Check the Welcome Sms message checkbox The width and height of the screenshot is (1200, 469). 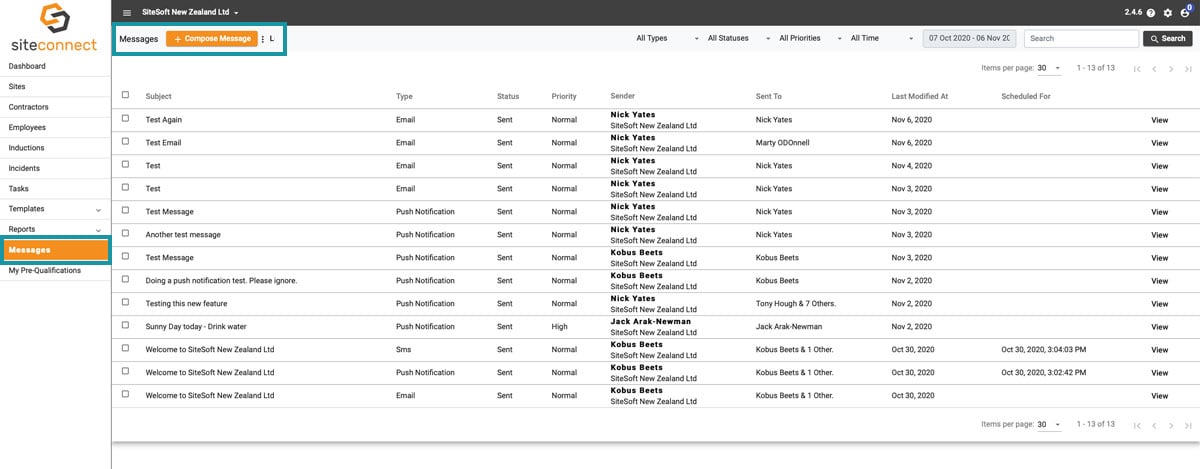pyautogui.click(x=125, y=348)
